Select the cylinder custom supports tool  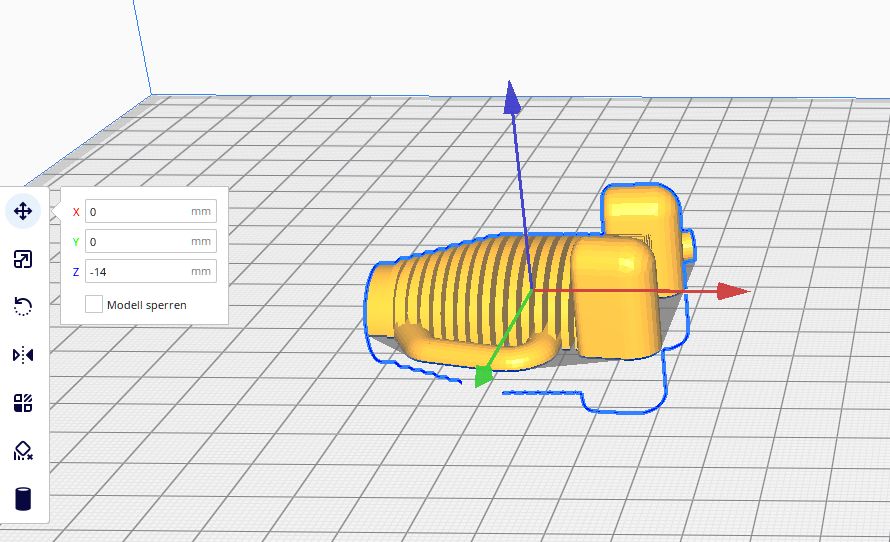tap(23, 499)
